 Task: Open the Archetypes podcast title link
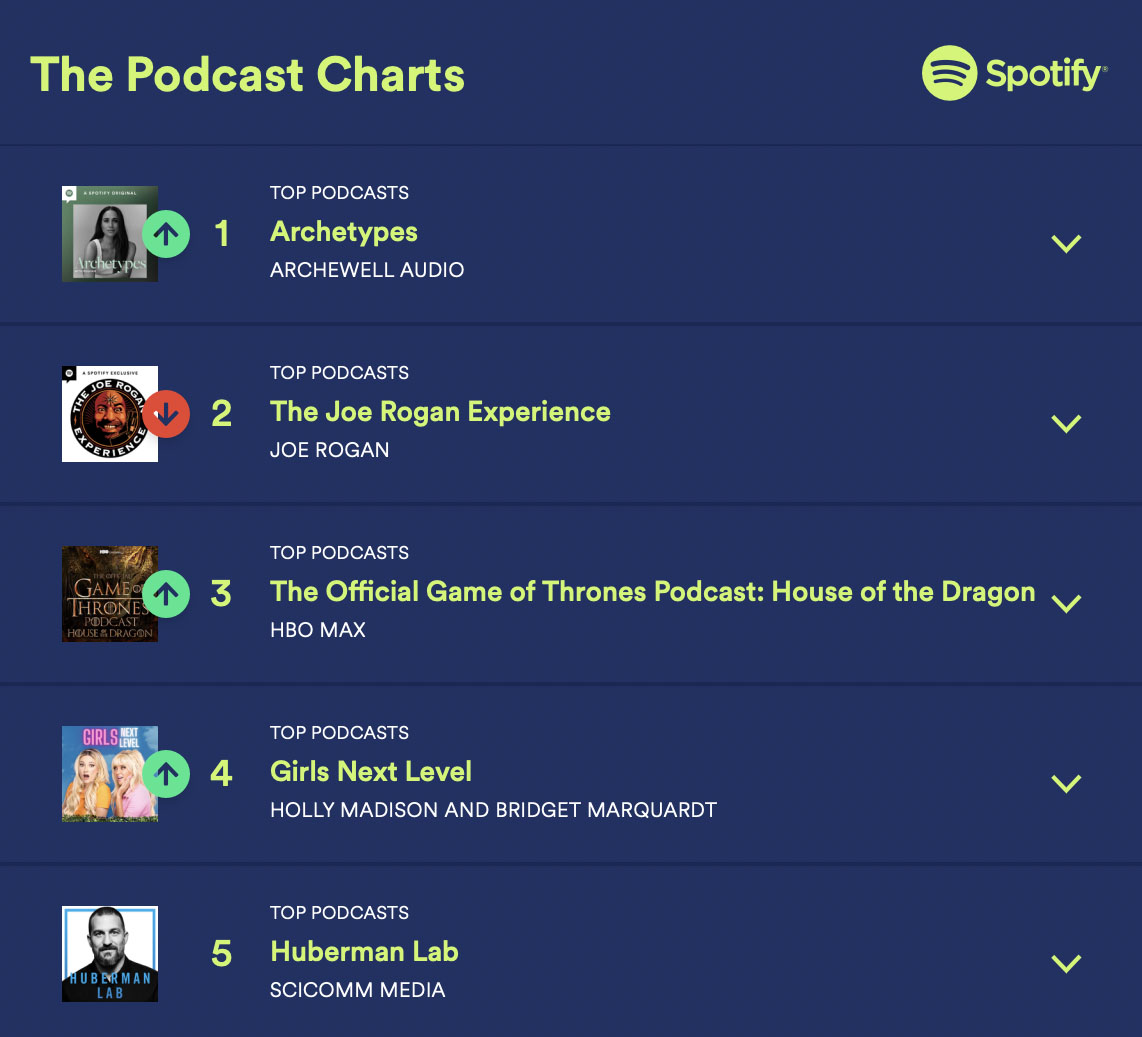click(x=344, y=232)
